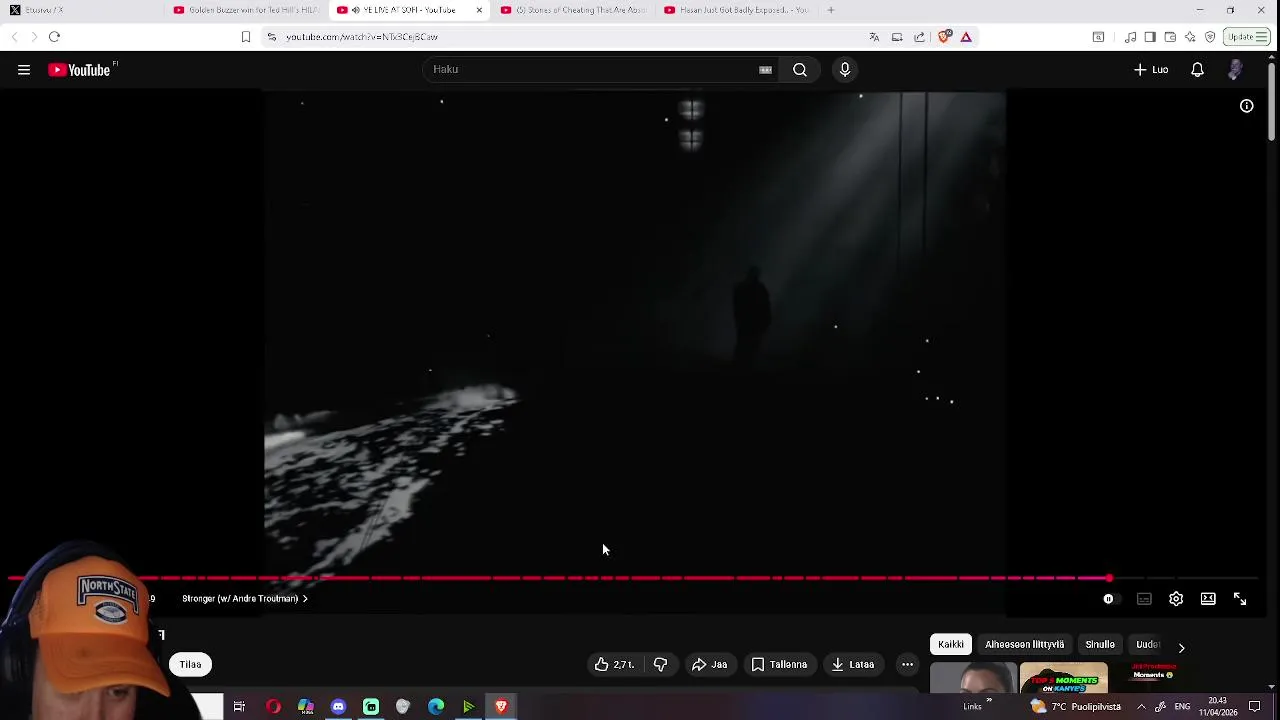Open the Update browser menu button

point(1247,37)
